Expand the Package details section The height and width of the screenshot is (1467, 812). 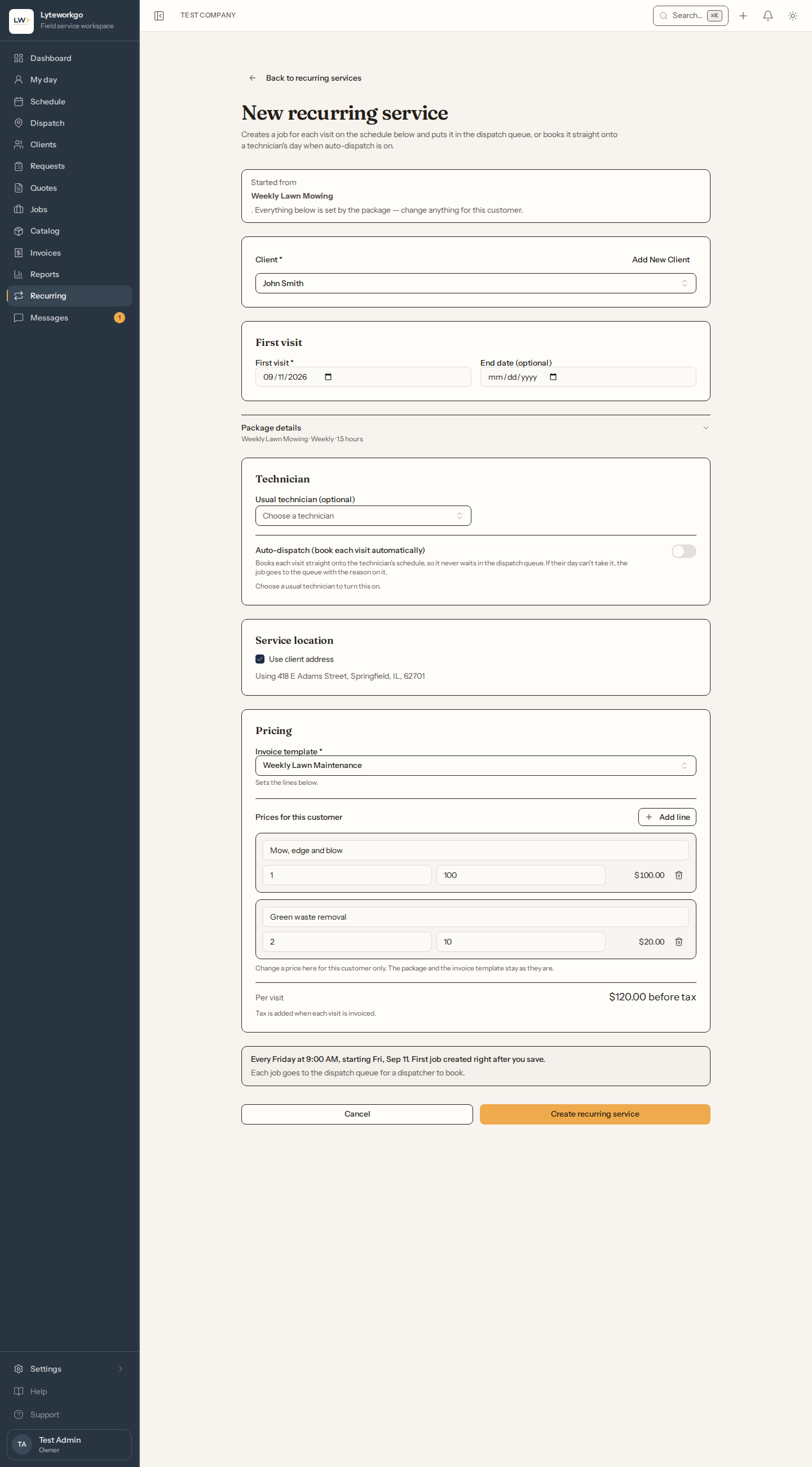[x=476, y=432]
